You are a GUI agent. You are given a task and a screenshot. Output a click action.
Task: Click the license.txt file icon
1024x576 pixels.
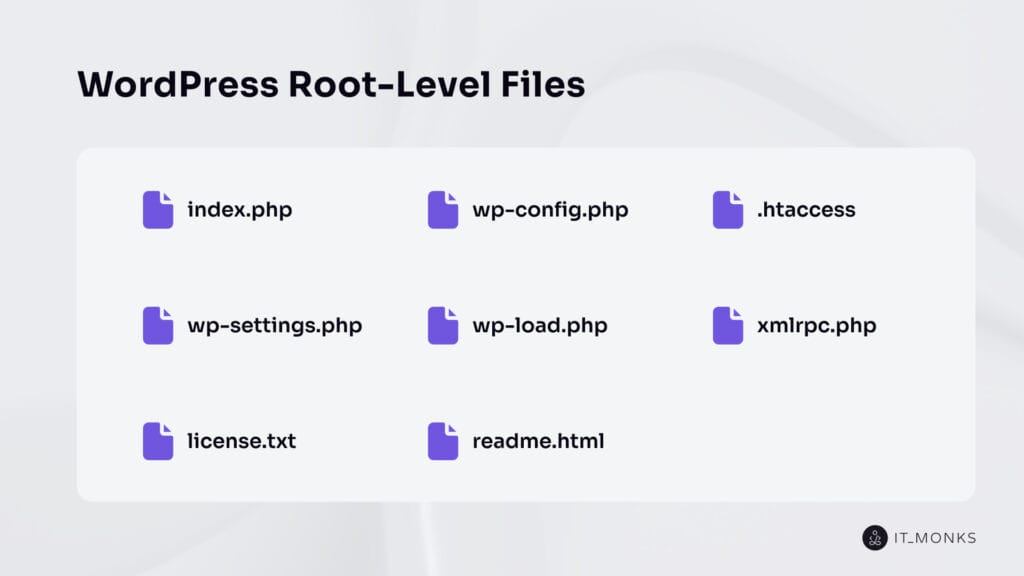click(158, 441)
